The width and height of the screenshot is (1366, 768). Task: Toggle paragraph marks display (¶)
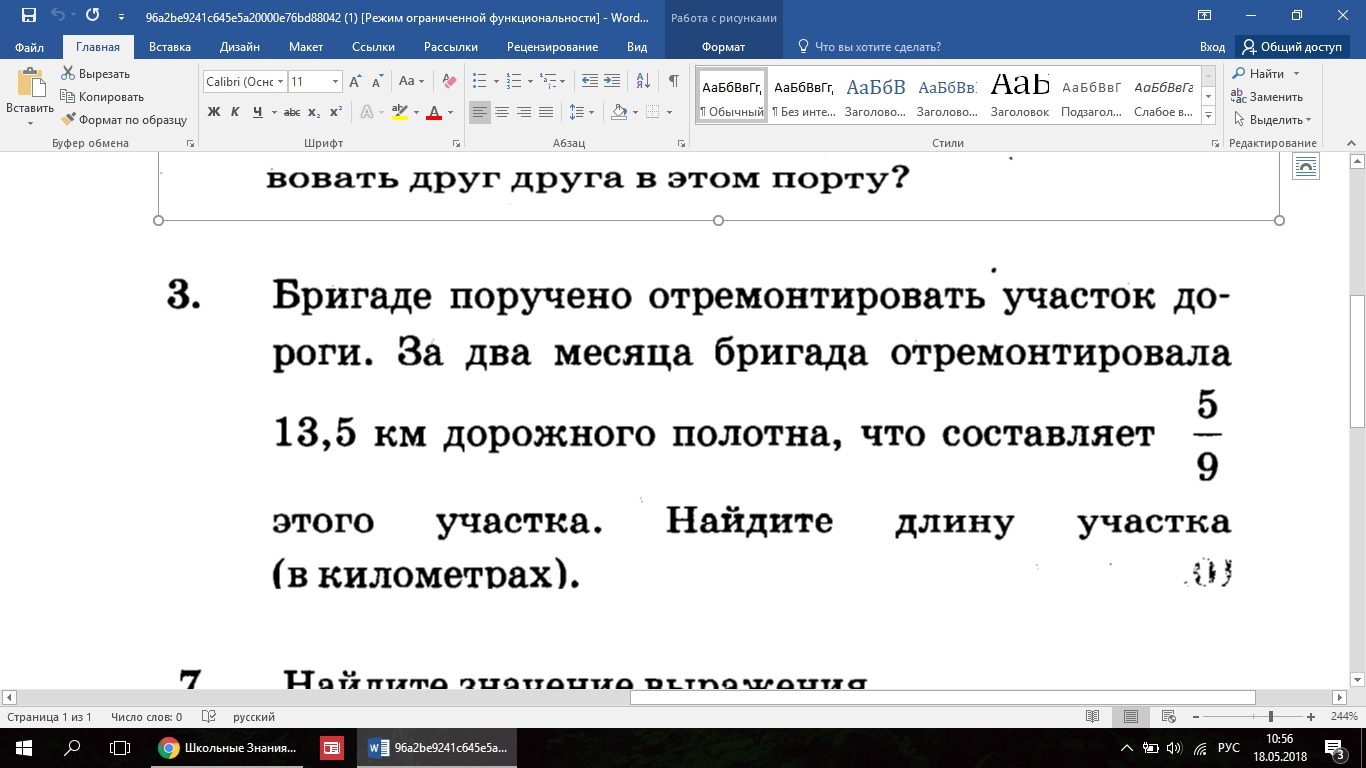(x=673, y=82)
